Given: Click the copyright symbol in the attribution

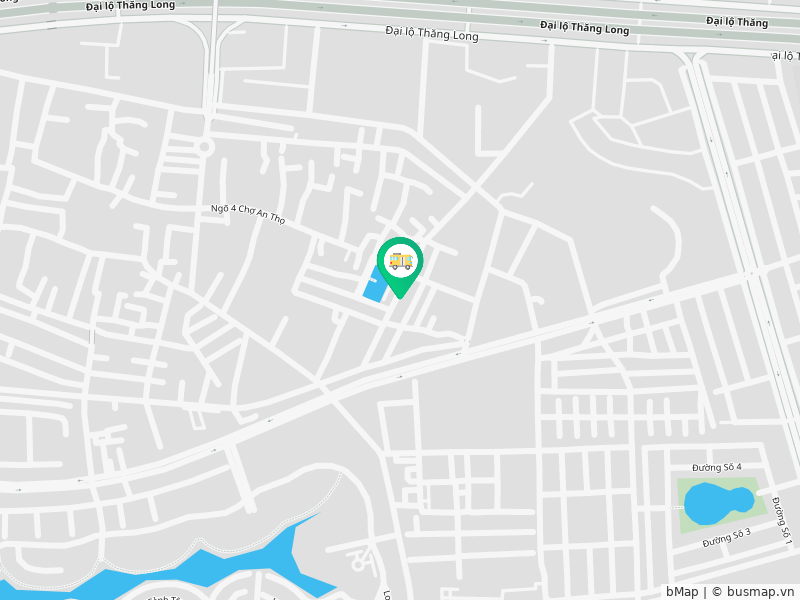Looking at the screenshot, I should click(x=717, y=592).
